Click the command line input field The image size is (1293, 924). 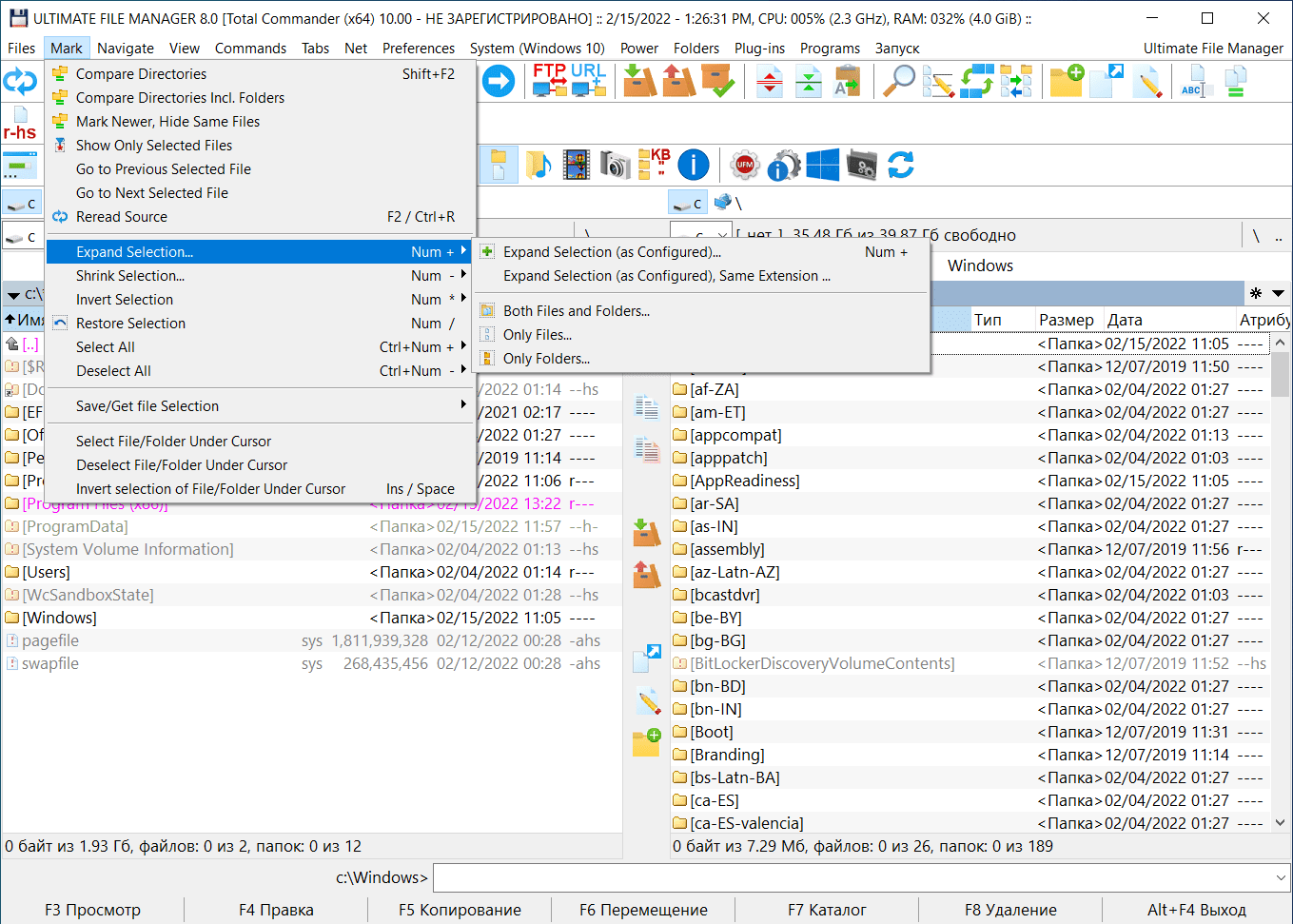852,877
